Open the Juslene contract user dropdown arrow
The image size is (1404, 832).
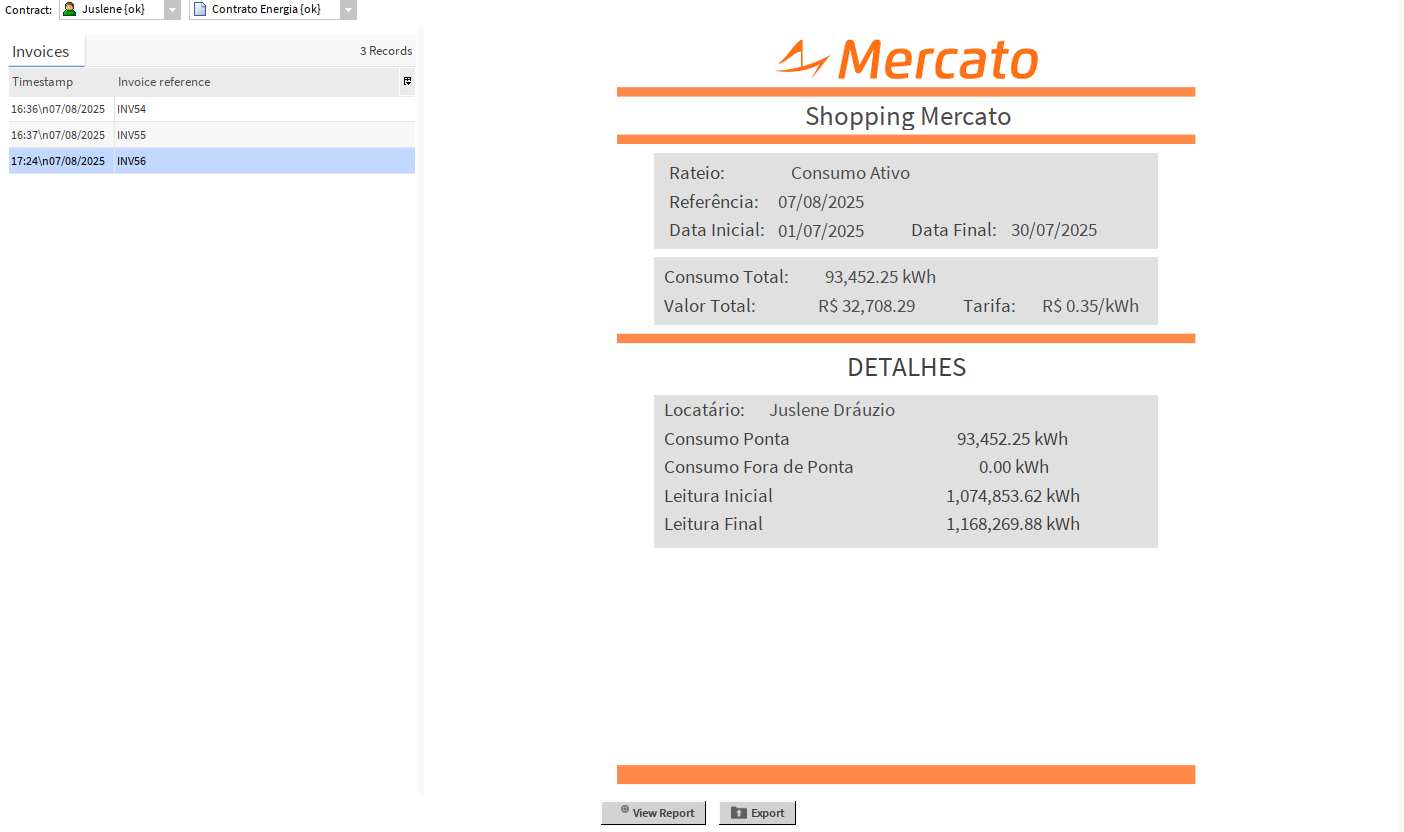coord(172,9)
